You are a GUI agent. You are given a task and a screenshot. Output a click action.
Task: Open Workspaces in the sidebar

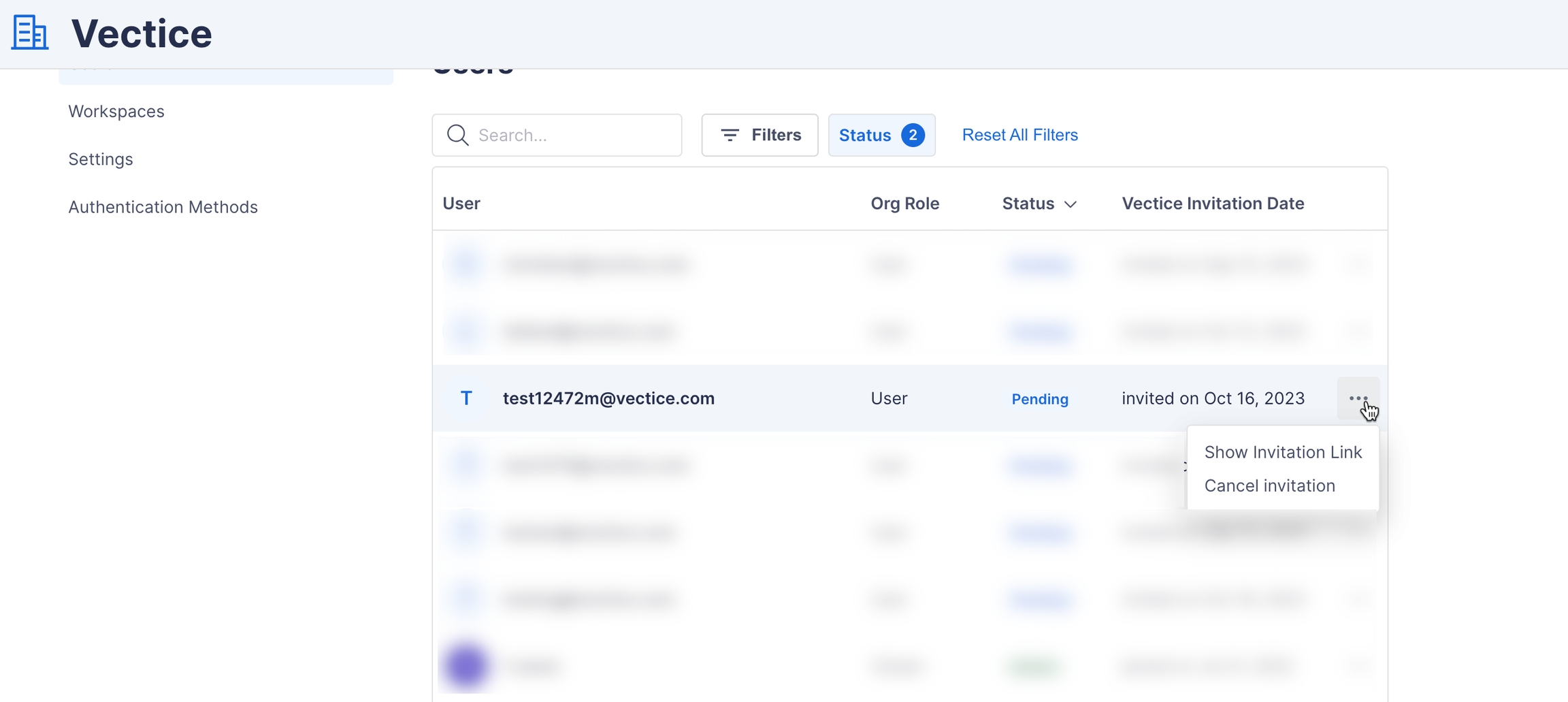coord(116,111)
